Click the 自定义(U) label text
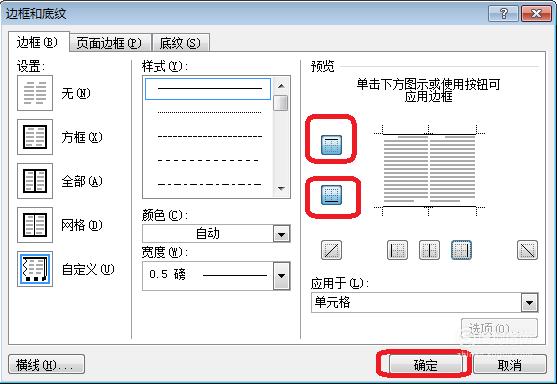The width and height of the screenshot is (557, 384). click(88, 269)
